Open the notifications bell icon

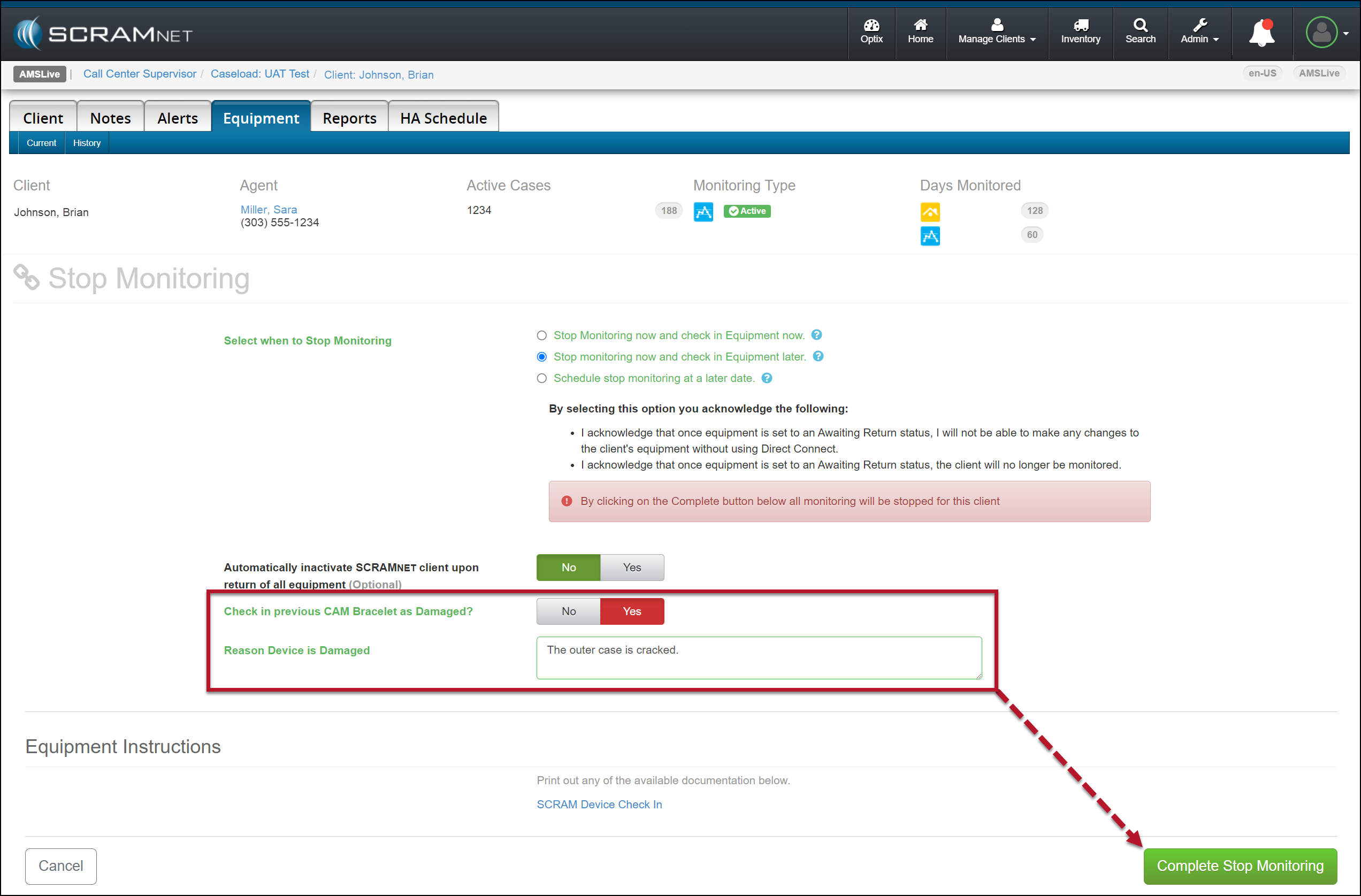(1261, 33)
